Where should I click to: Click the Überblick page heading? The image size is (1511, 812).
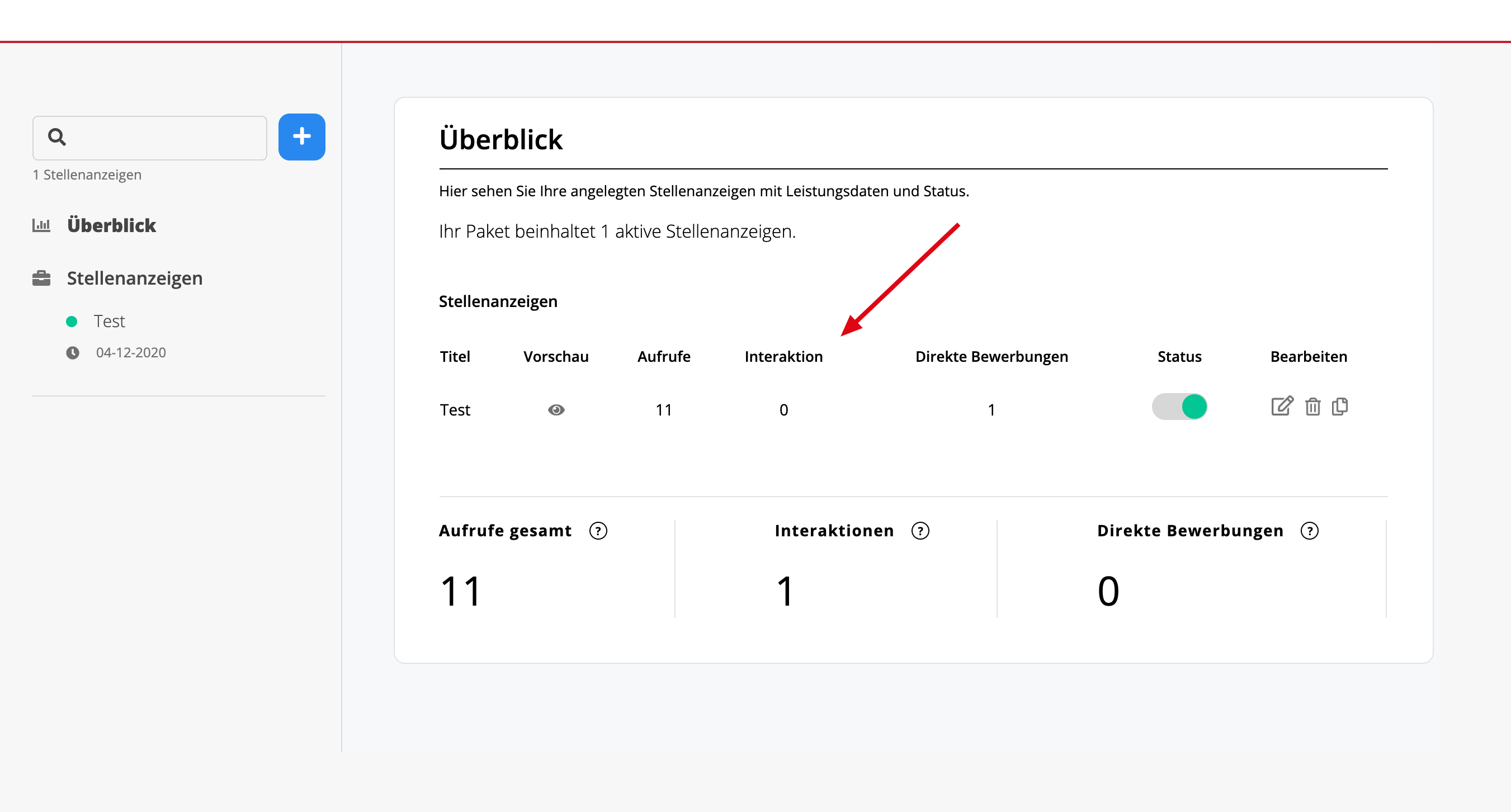click(501, 140)
